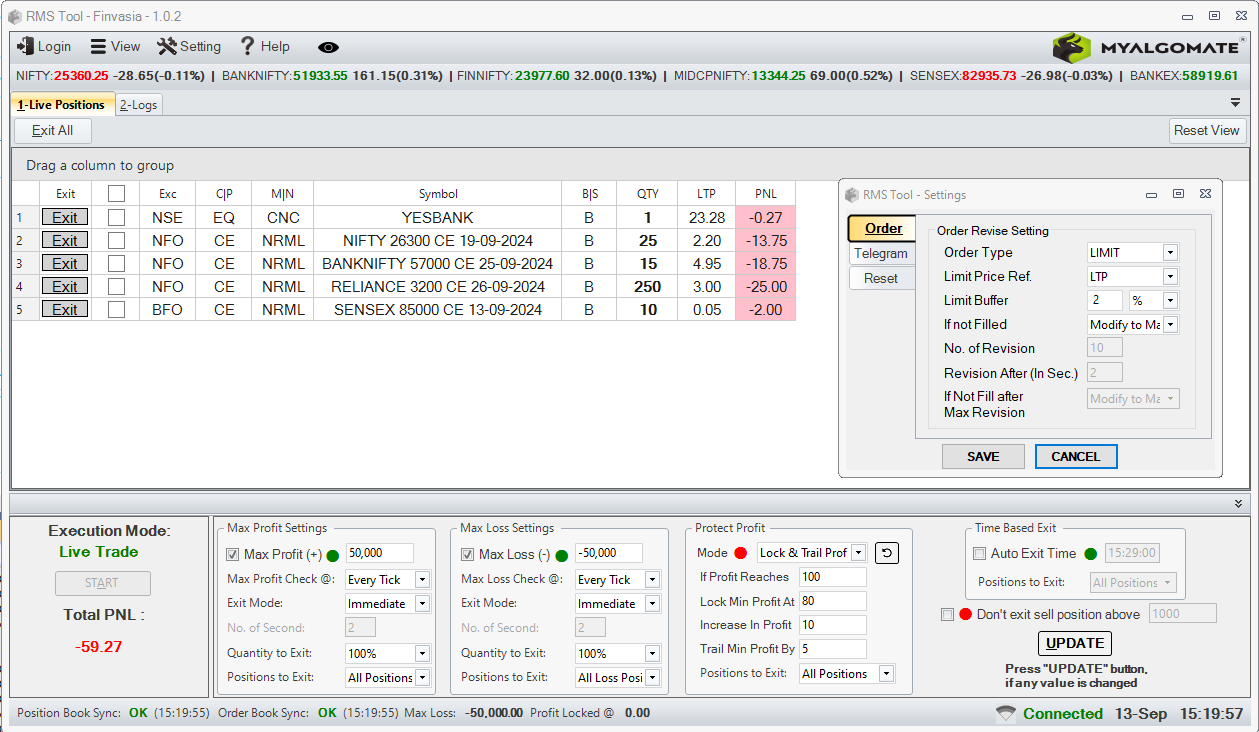Open the View menu
Viewport: 1259px width, 732px height.
(115, 47)
